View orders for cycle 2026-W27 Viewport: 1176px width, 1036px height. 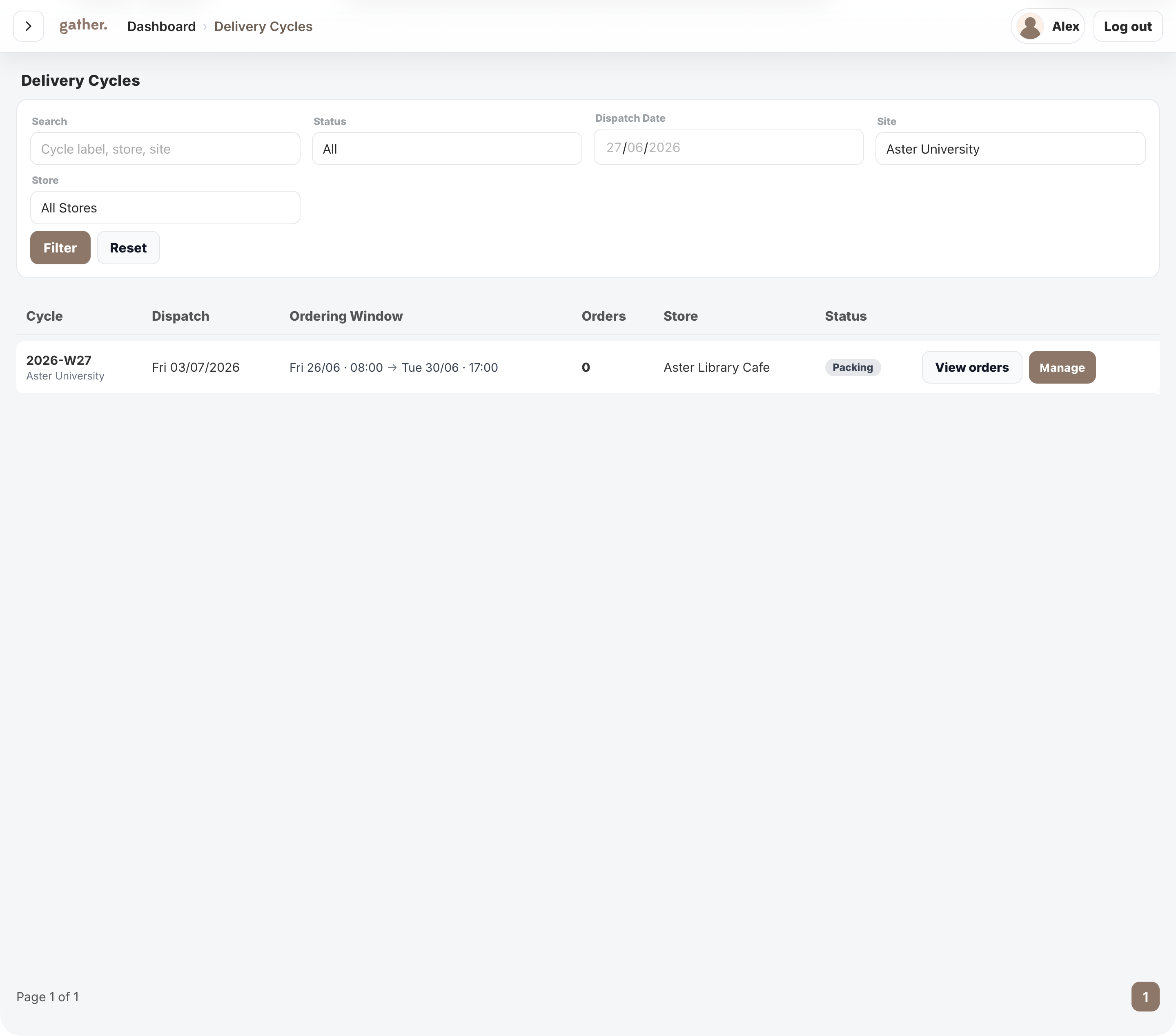(972, 367)
